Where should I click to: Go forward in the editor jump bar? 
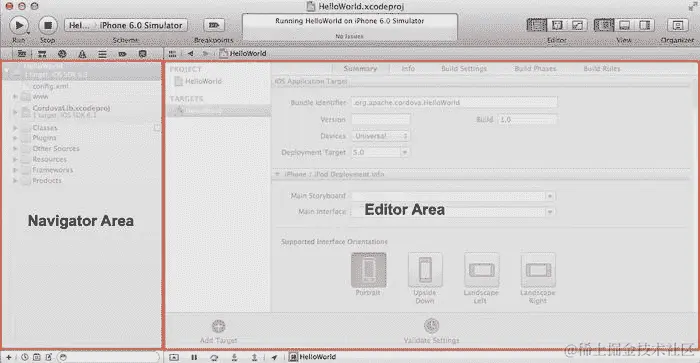click(x=205, y=54)
